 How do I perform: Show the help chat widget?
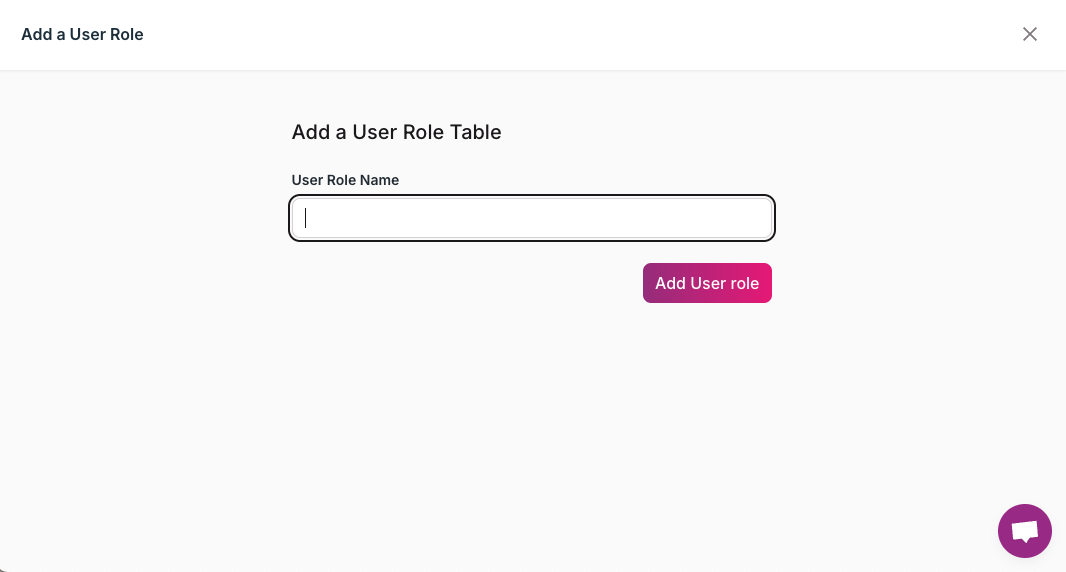[x=1024, y=531]
